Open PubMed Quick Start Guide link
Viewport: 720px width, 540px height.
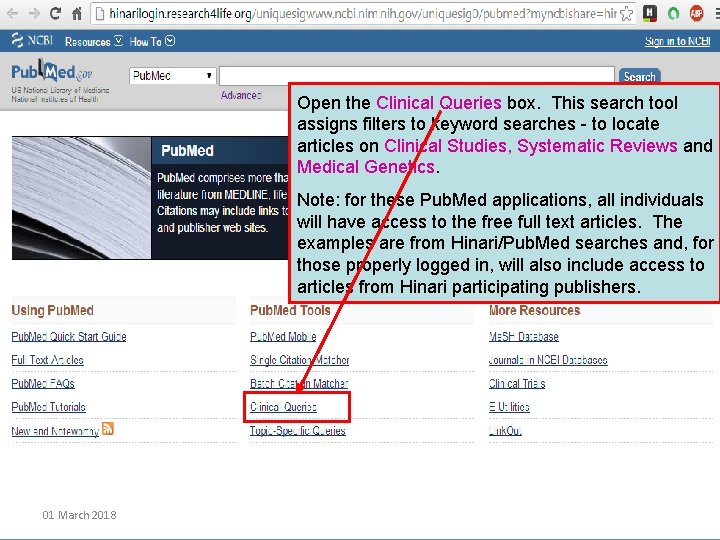point(69,337)
